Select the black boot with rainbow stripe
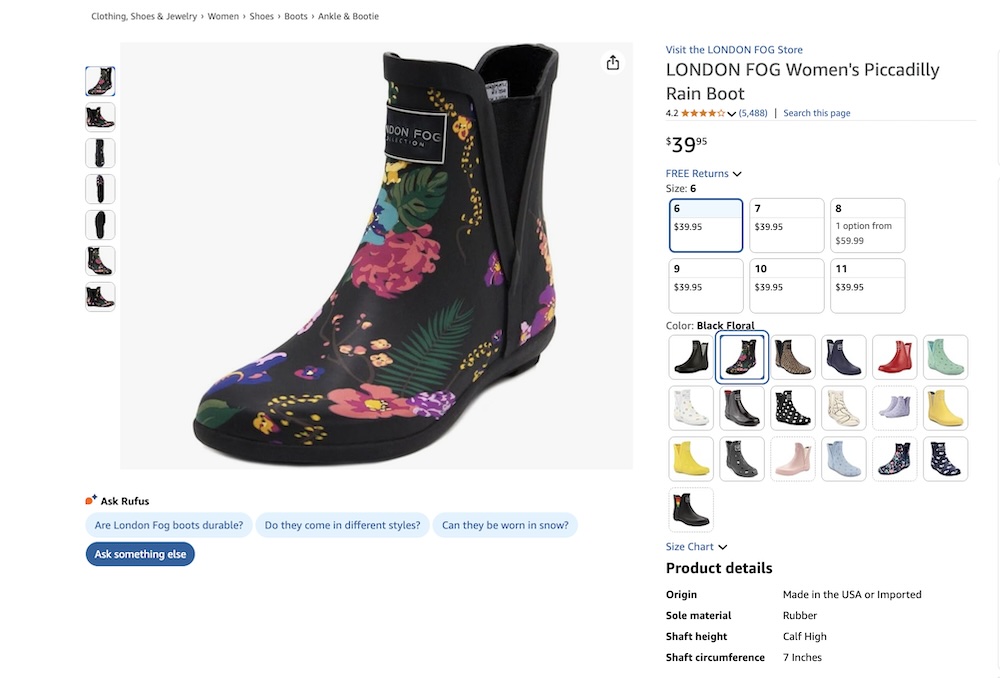Screen dimensions: 1000x678 point(691,510)
